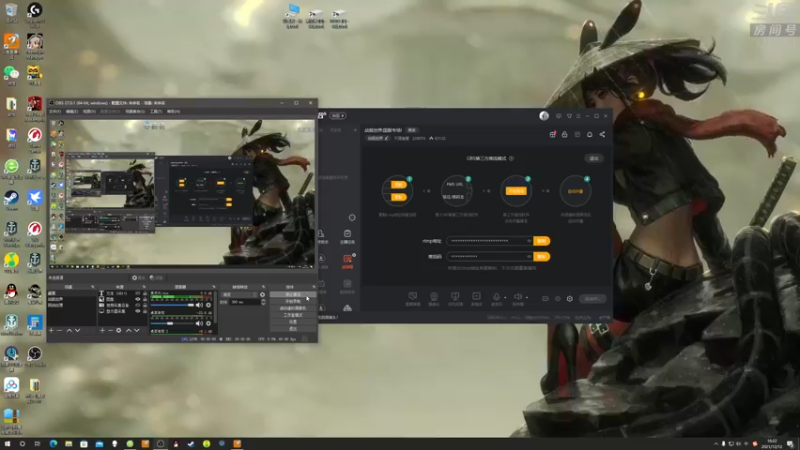Click Exit button of OBS third-party mode

(x=594, y=158)
